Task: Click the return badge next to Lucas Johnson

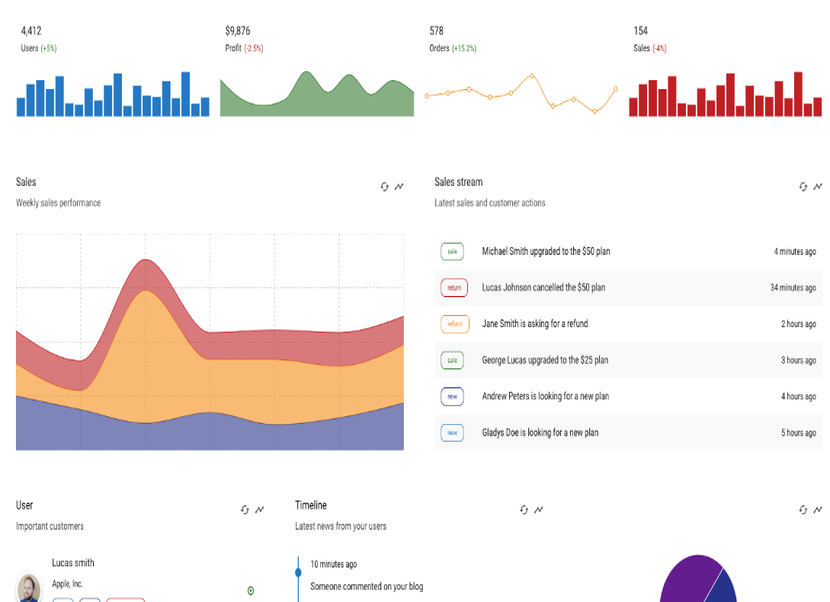Action: 454,287
